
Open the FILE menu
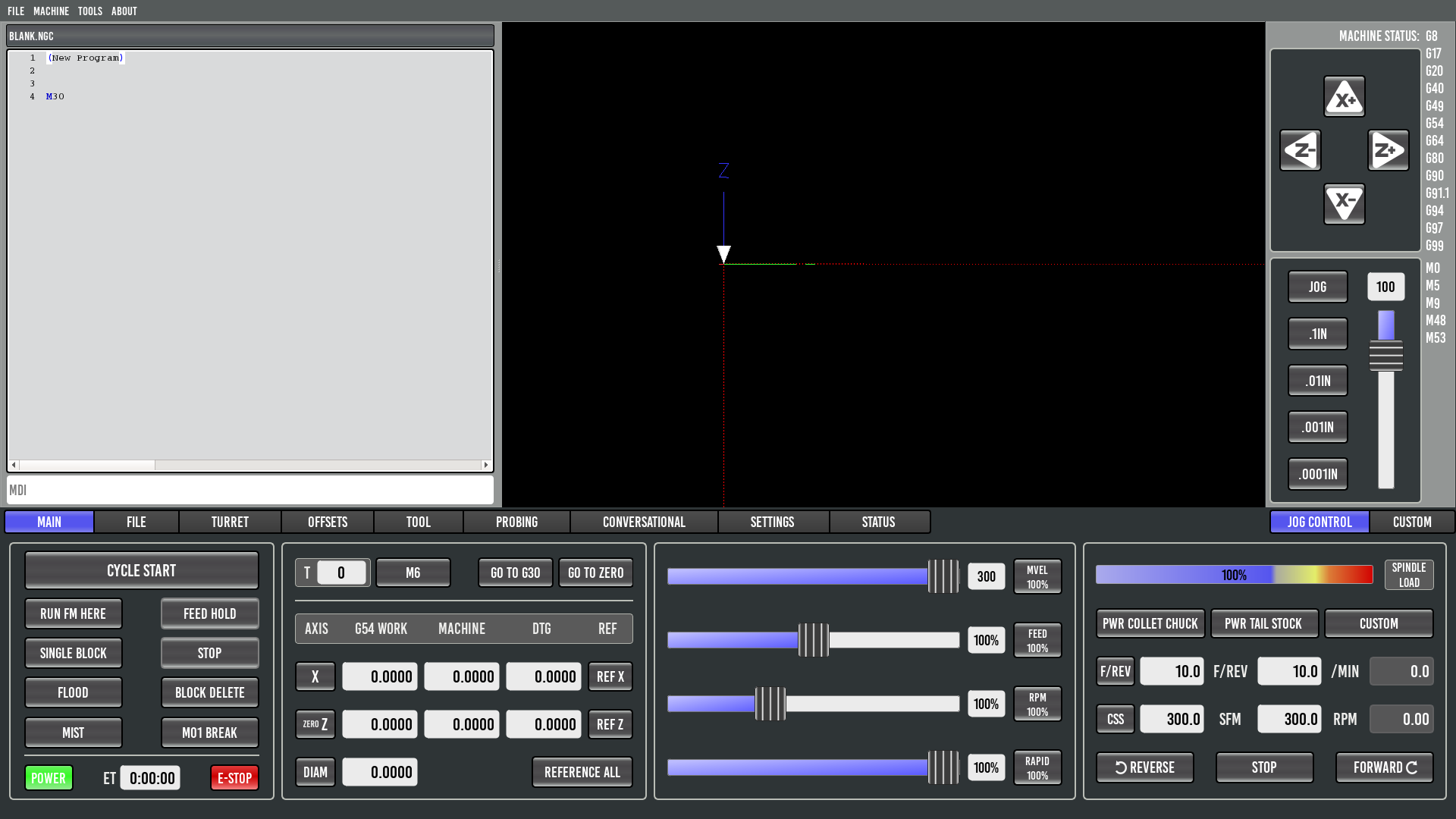16,11
